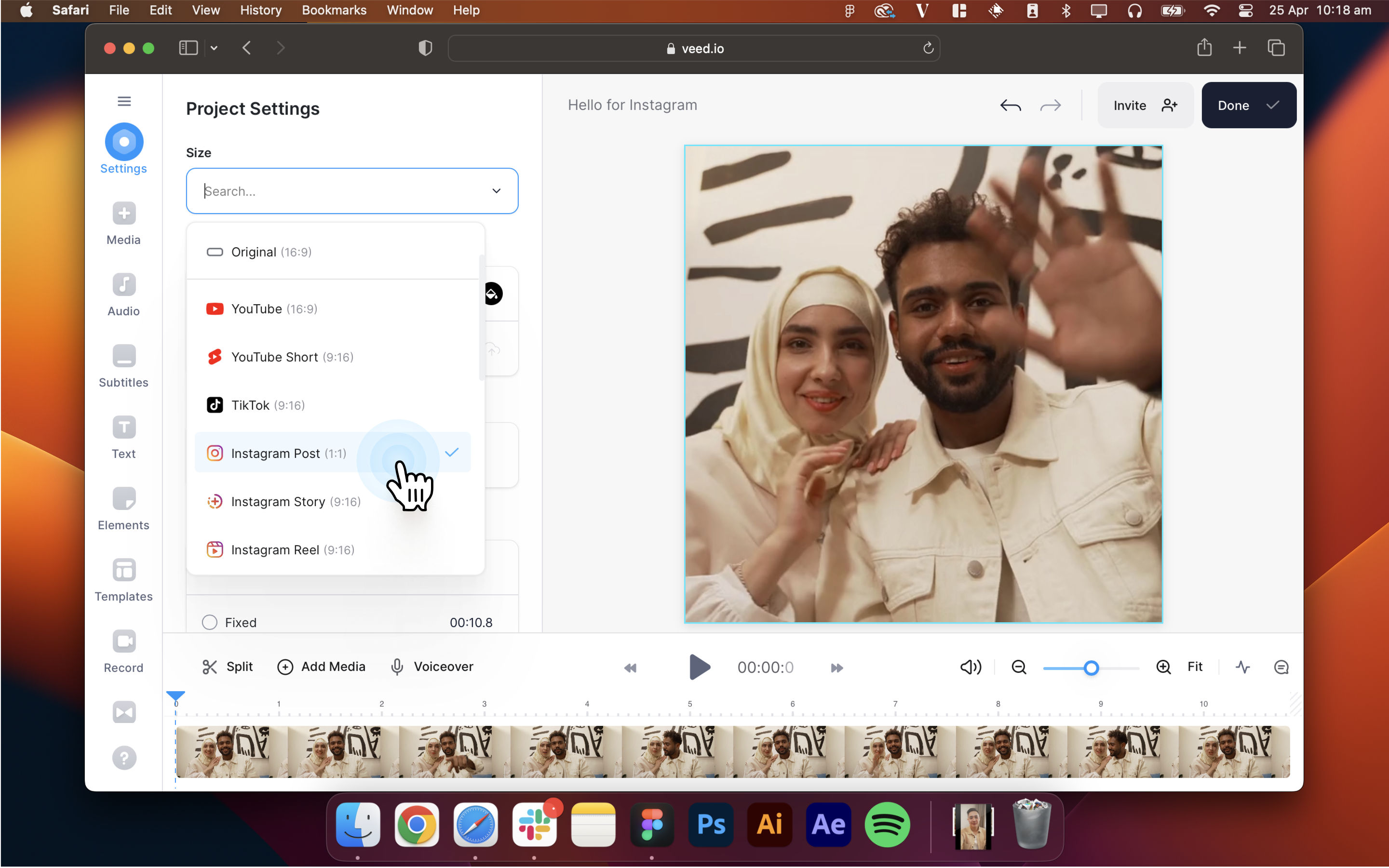Click the Invite collaborators button
Viewport: 1389px width, 868px height.
1145,105
